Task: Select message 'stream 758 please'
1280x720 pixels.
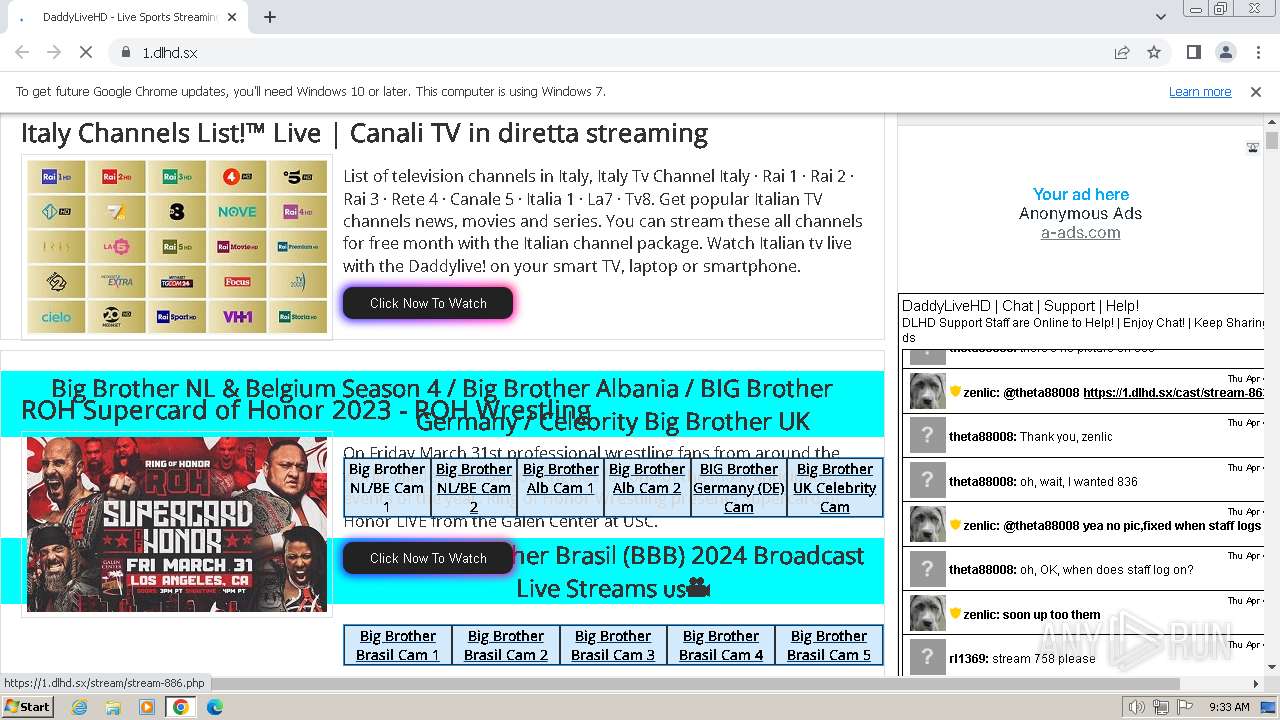Action: [x=1044, y=658]
